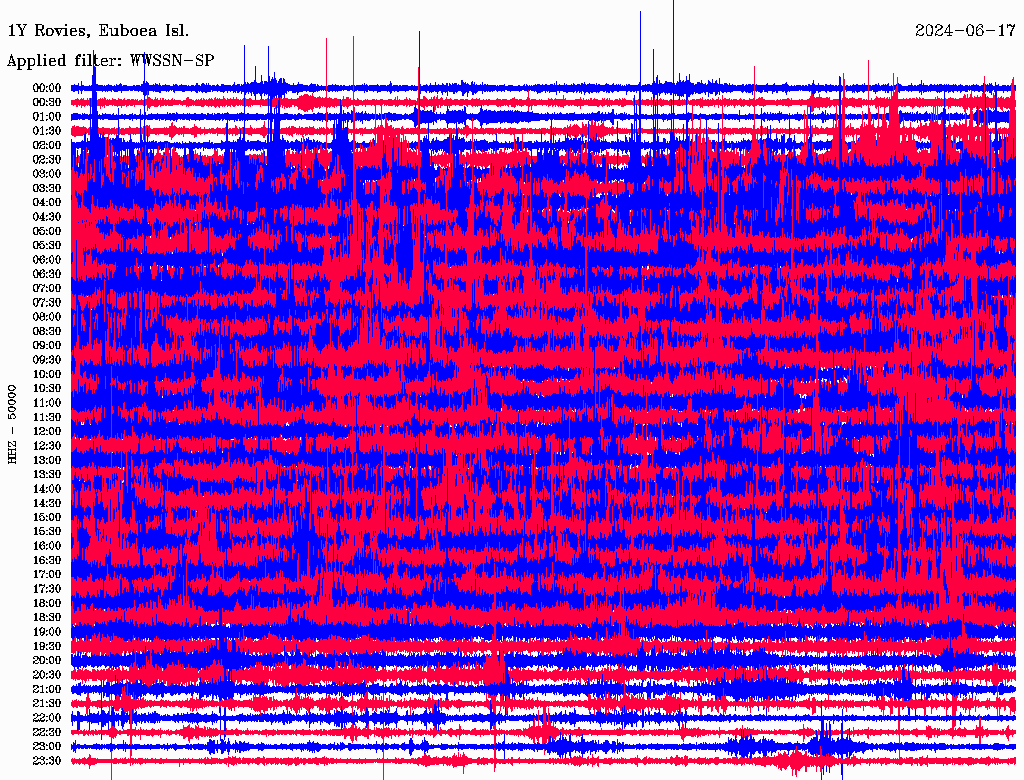Image resolution: width=1024 pixels, height=780 pixels.
Task: Select the 19:00 time label
Action: 47,632
